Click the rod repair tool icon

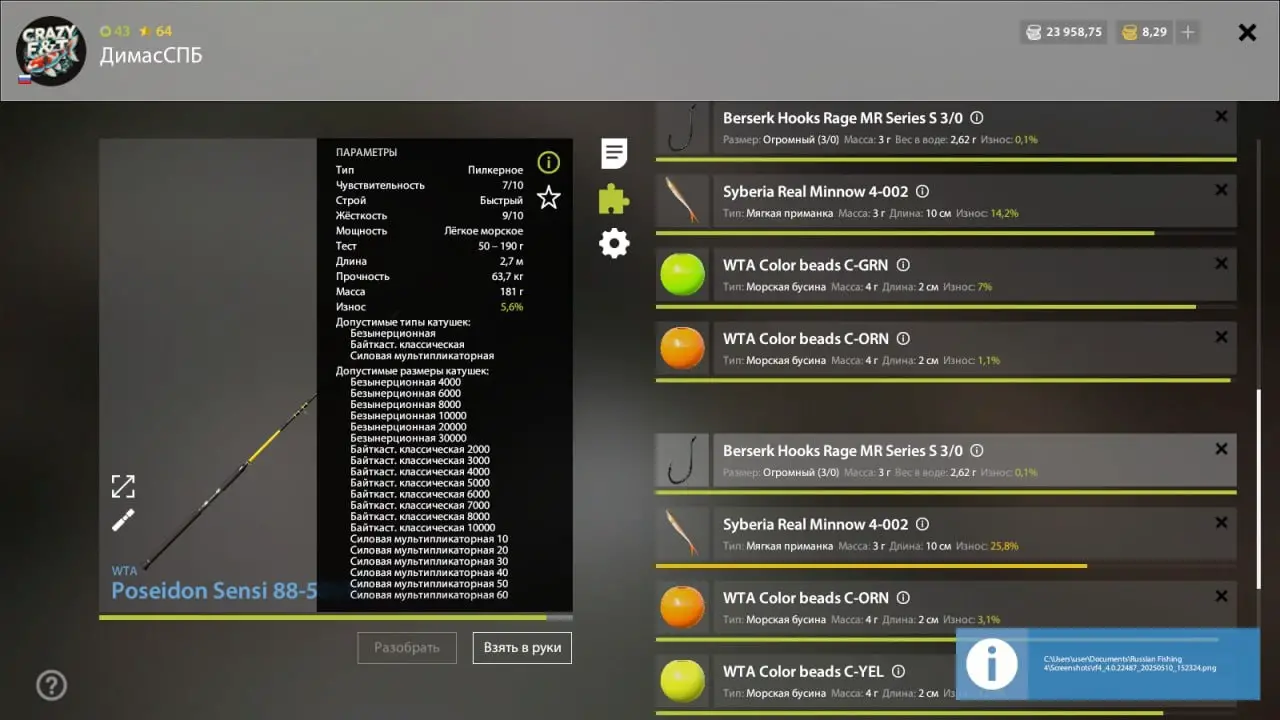pyautogui.click(x=123, y=520)
